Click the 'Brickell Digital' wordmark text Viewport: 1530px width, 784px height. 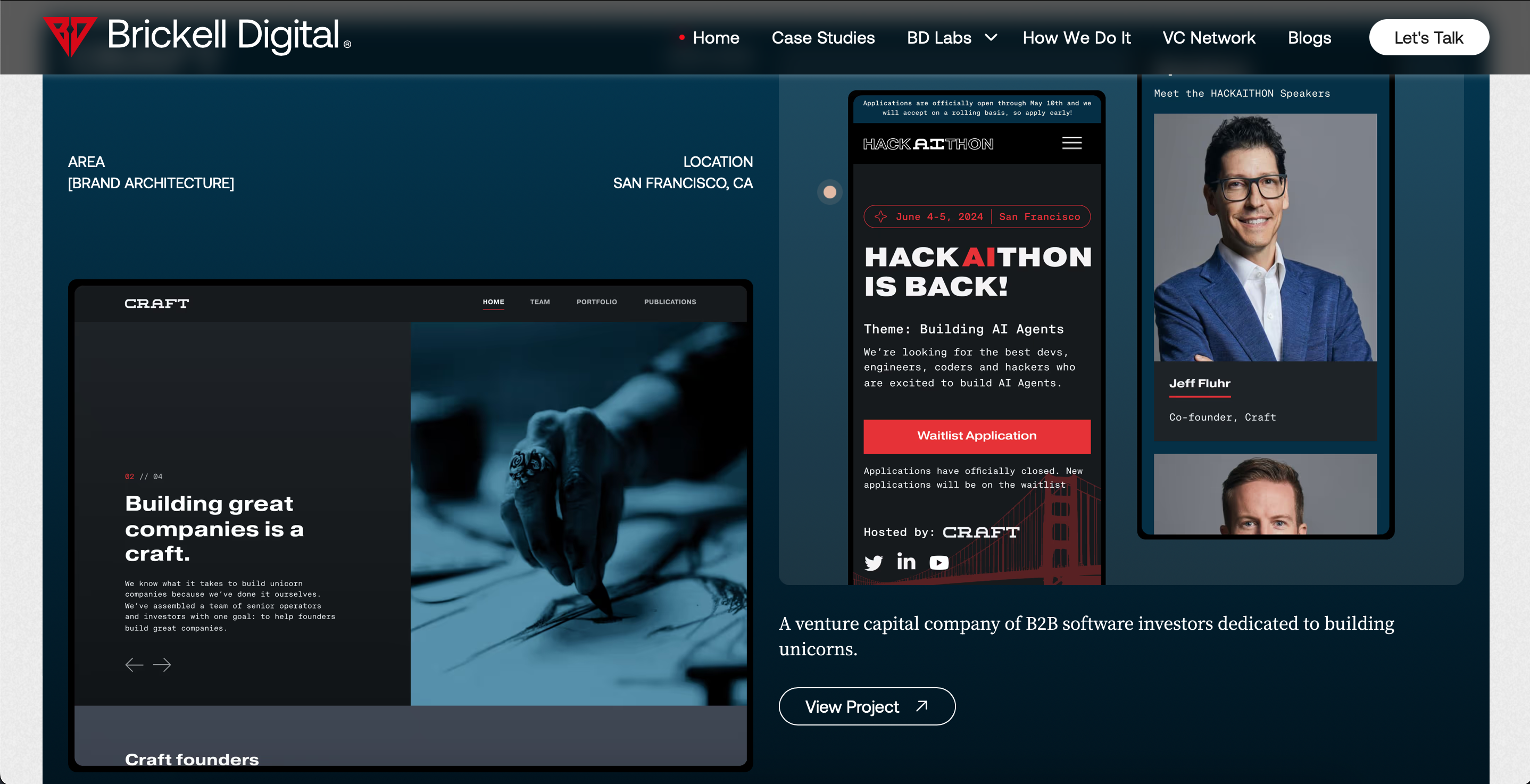click(x=223, y=35)
